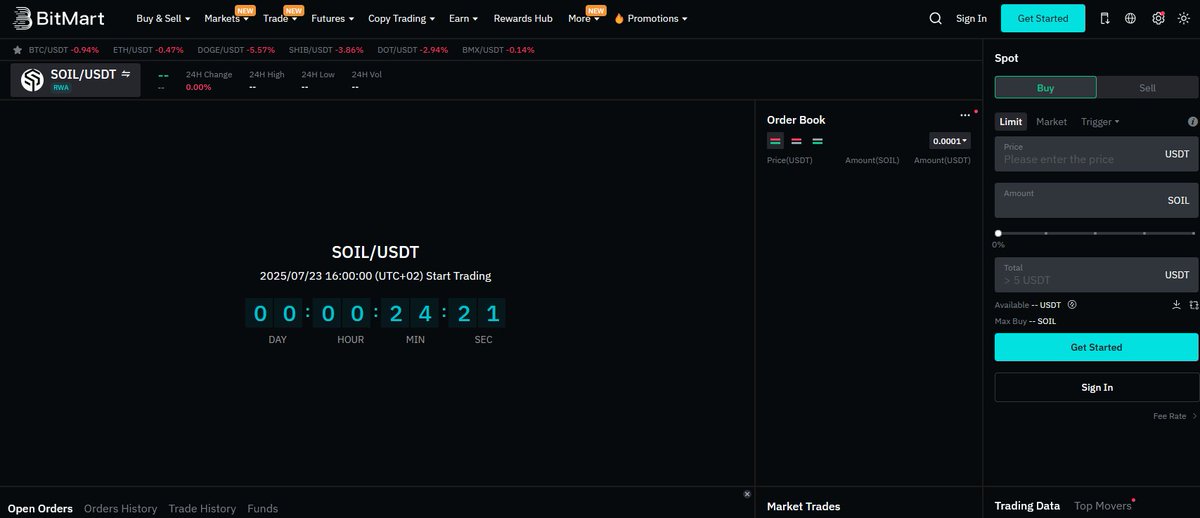Click the Order Book heading
This screenshot has height=518, width=1200.
(796, 120)
